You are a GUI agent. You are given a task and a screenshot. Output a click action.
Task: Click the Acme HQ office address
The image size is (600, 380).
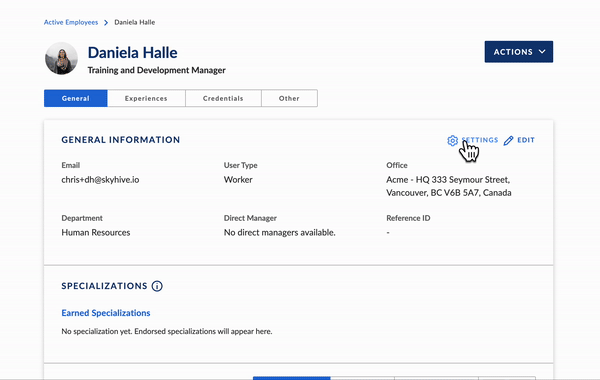click(449, 186)
